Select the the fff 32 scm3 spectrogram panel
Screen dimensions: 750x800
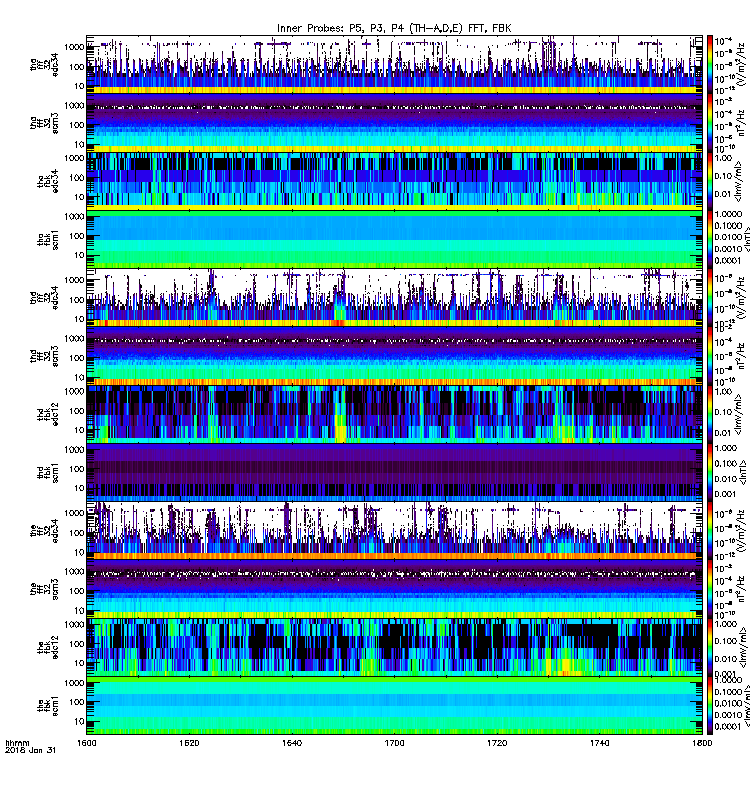tap(394, 589)
